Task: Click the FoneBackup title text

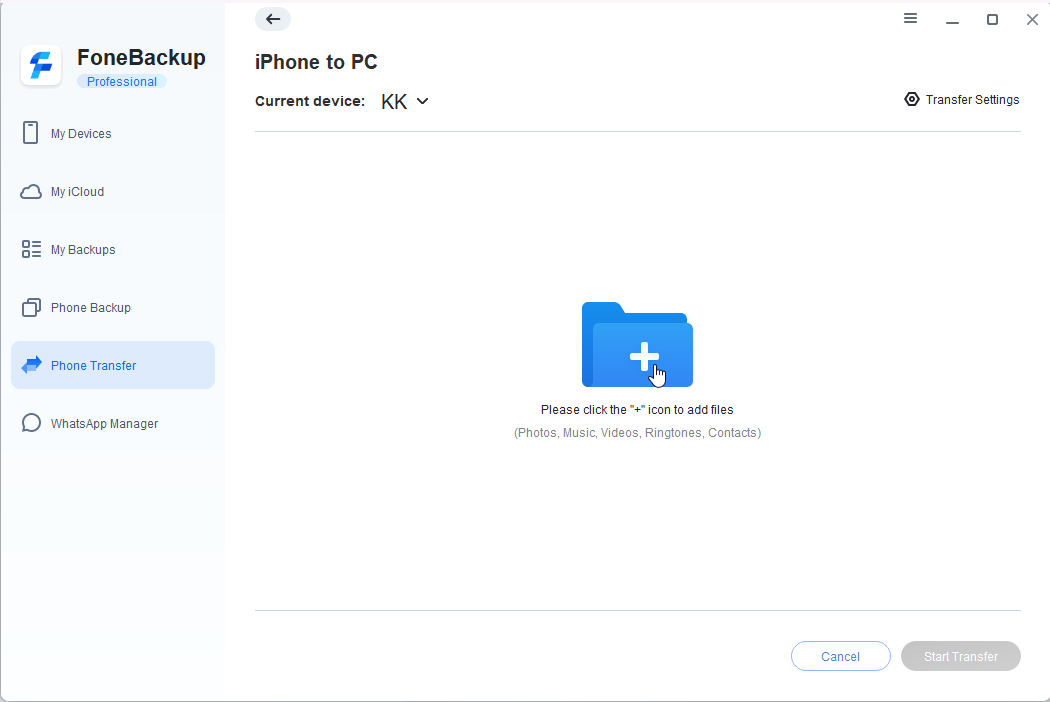Action: click(141, 58)
